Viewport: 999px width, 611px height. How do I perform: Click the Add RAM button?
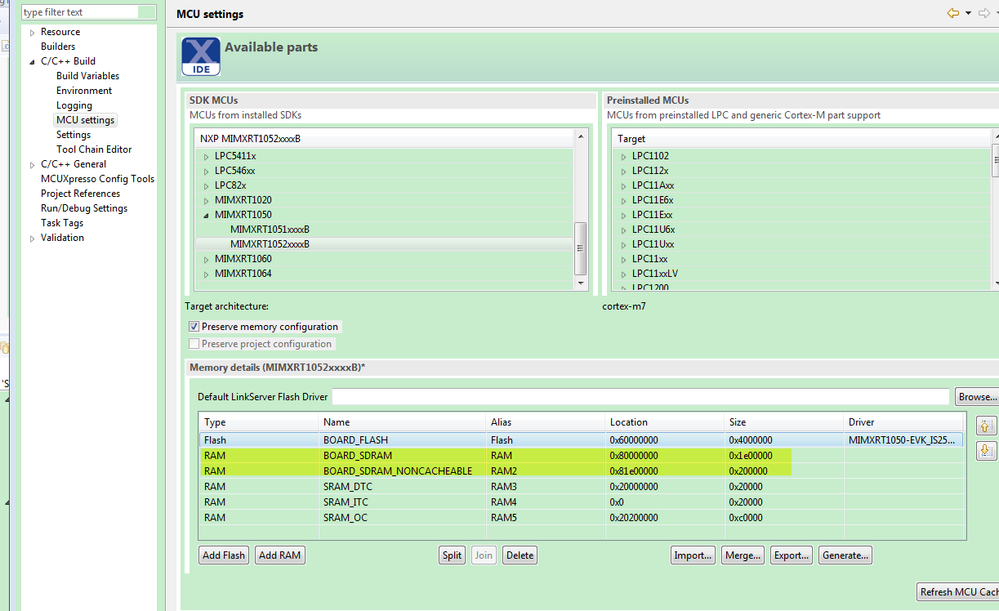click(x=280, y=556)
